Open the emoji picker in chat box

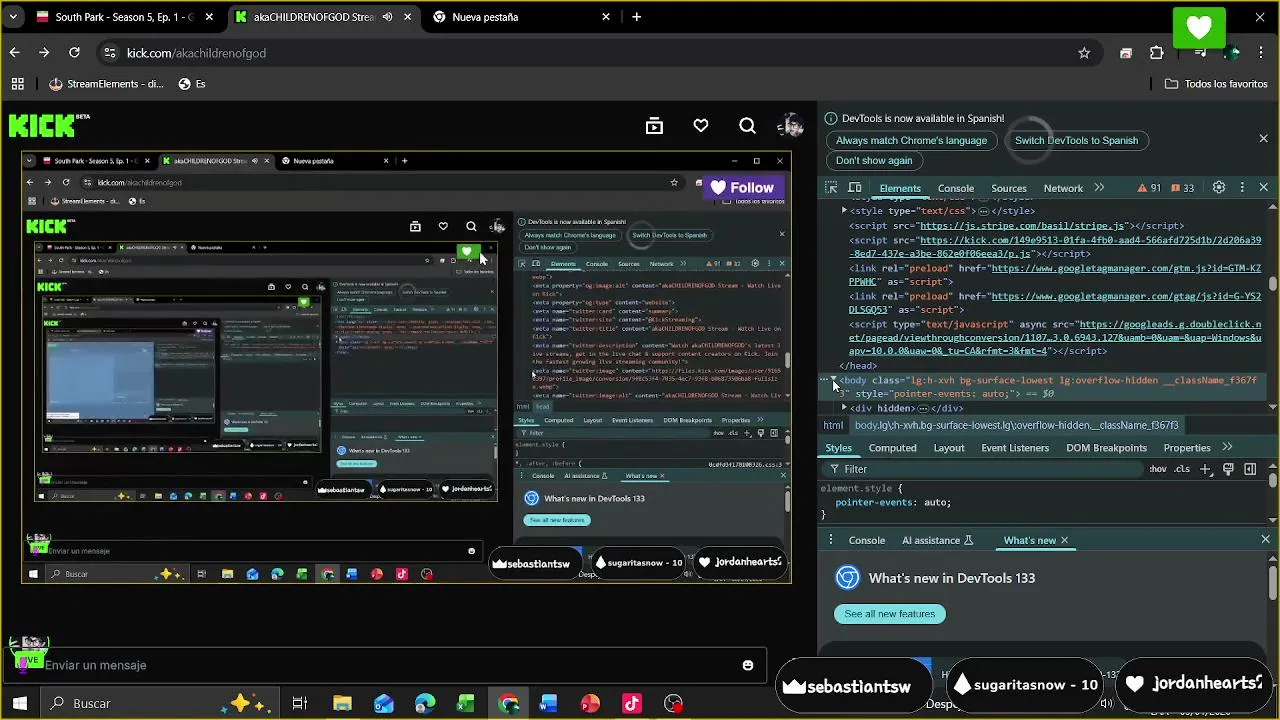point(747,665)
